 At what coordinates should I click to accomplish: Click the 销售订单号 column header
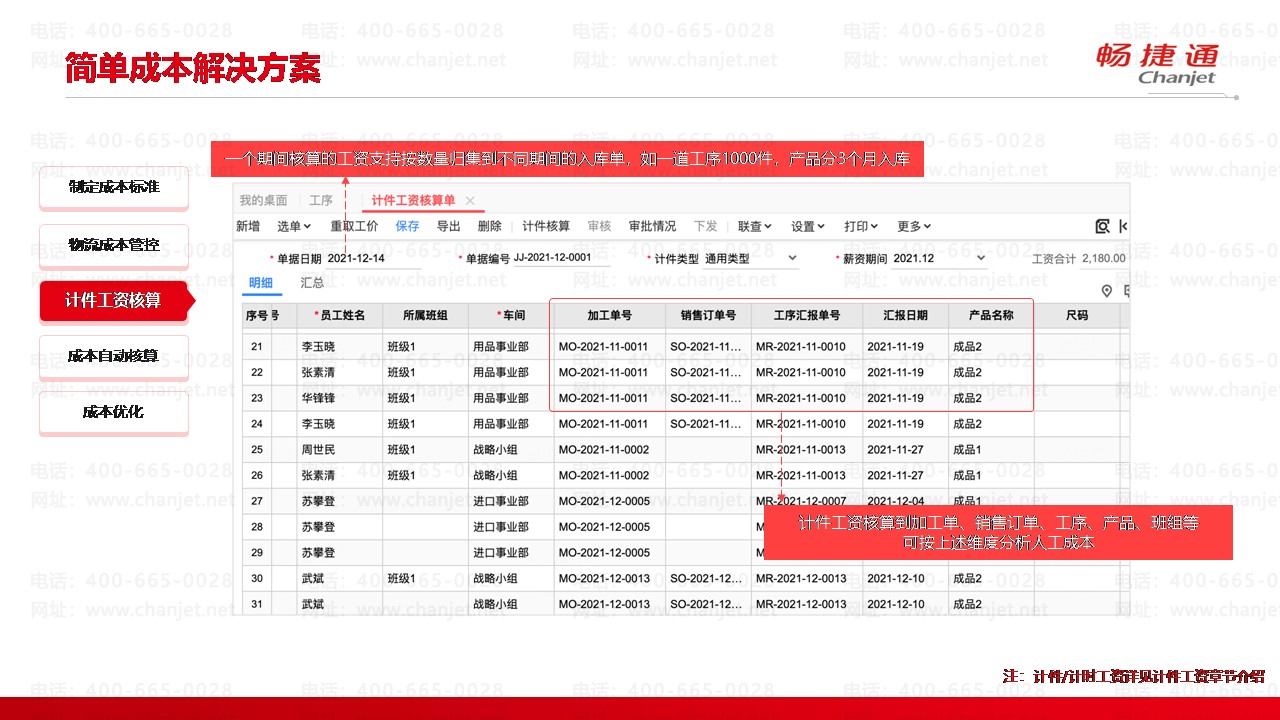[x=708, y=316]
